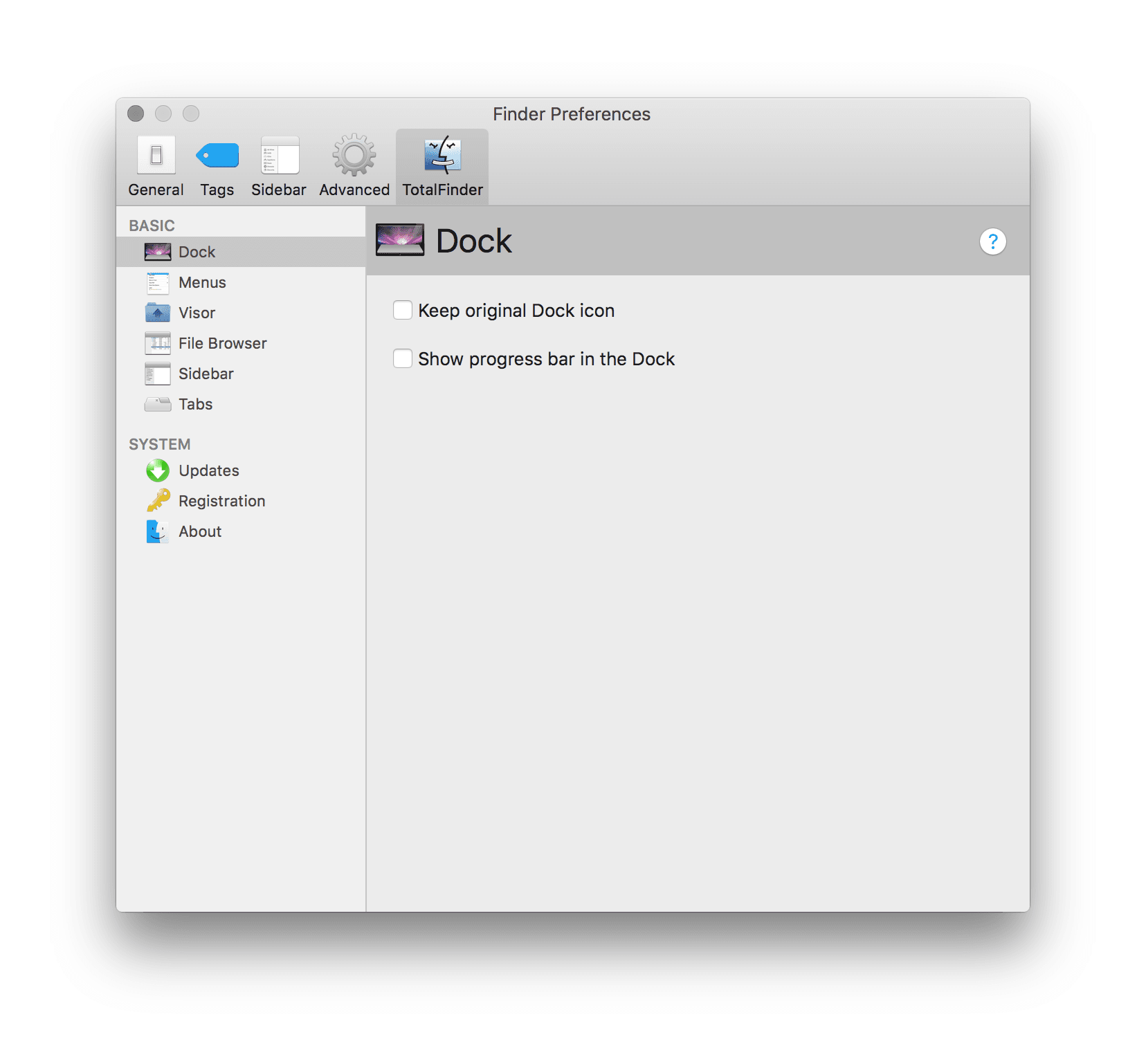Viewport: 1128px width, 1064px height.
Task: Enable Show progress bar in the Dock
Action: pos(403,358)
